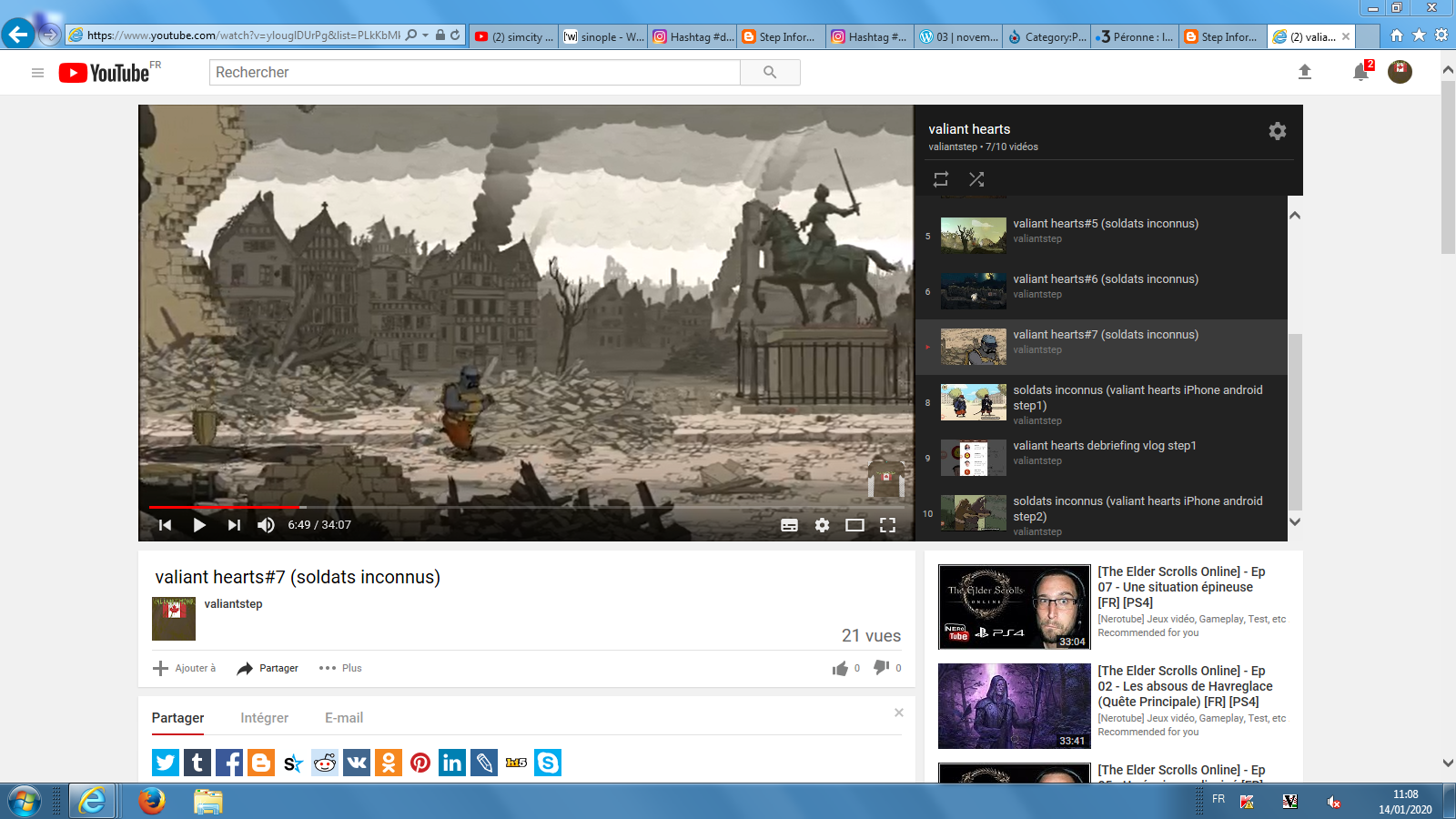Share on reddit
The width and height of the screenshot is (1456, 819).
point(325,763)
